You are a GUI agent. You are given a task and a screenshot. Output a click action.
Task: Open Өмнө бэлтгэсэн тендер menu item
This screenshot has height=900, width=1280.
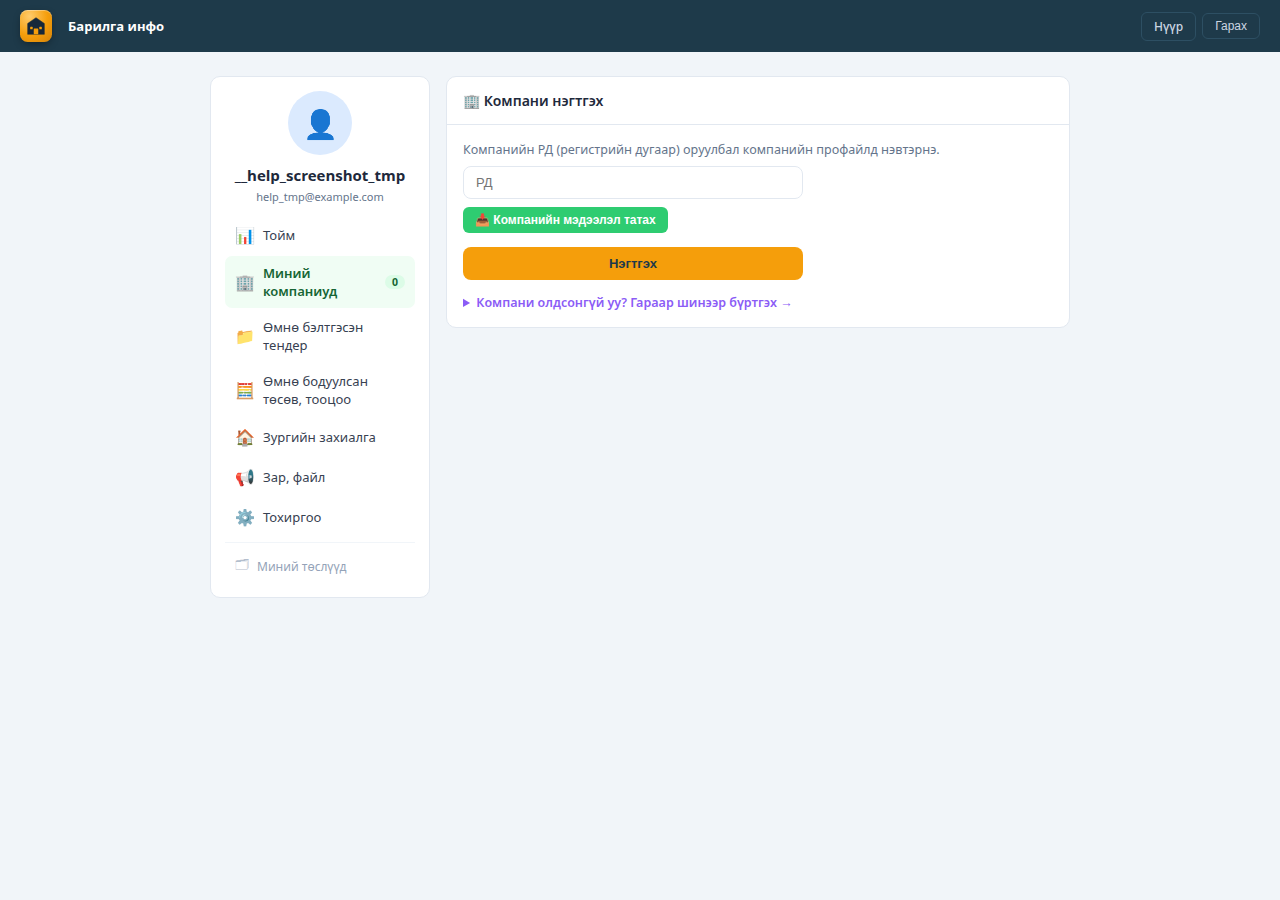coord(320,337)
